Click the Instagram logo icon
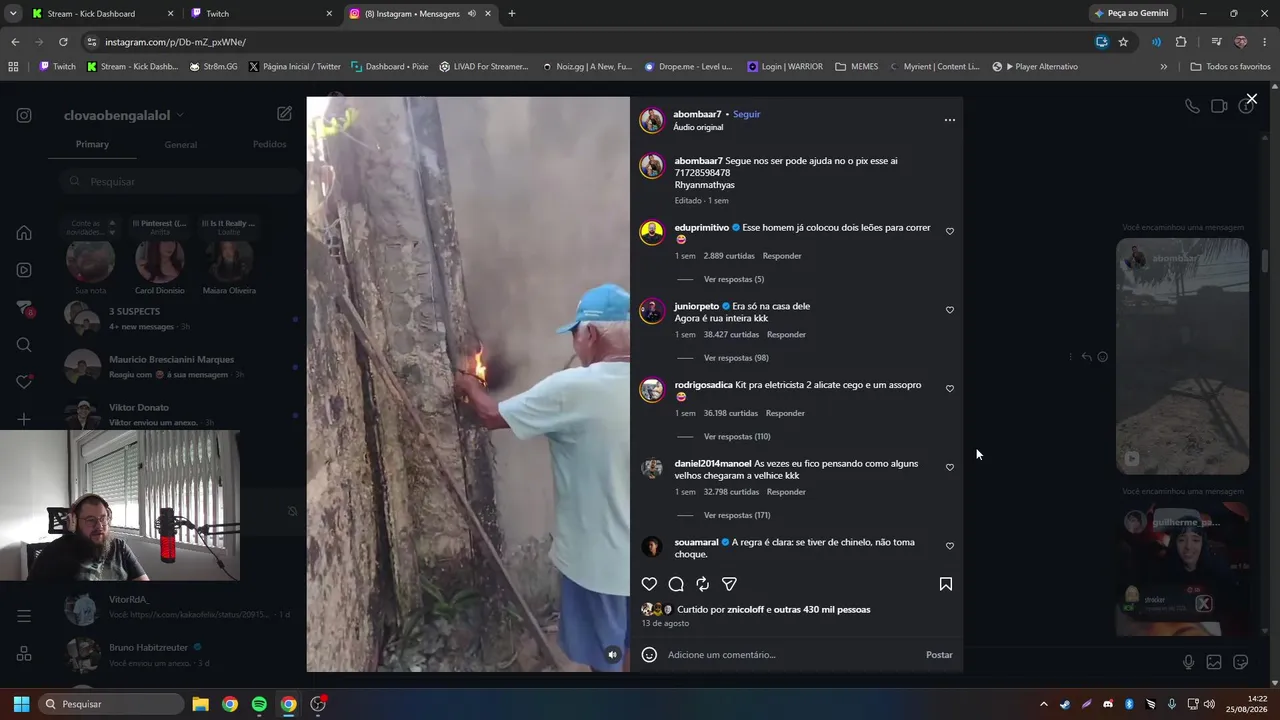This screenshot has height=720, width=1280. [x=24, y=115]
